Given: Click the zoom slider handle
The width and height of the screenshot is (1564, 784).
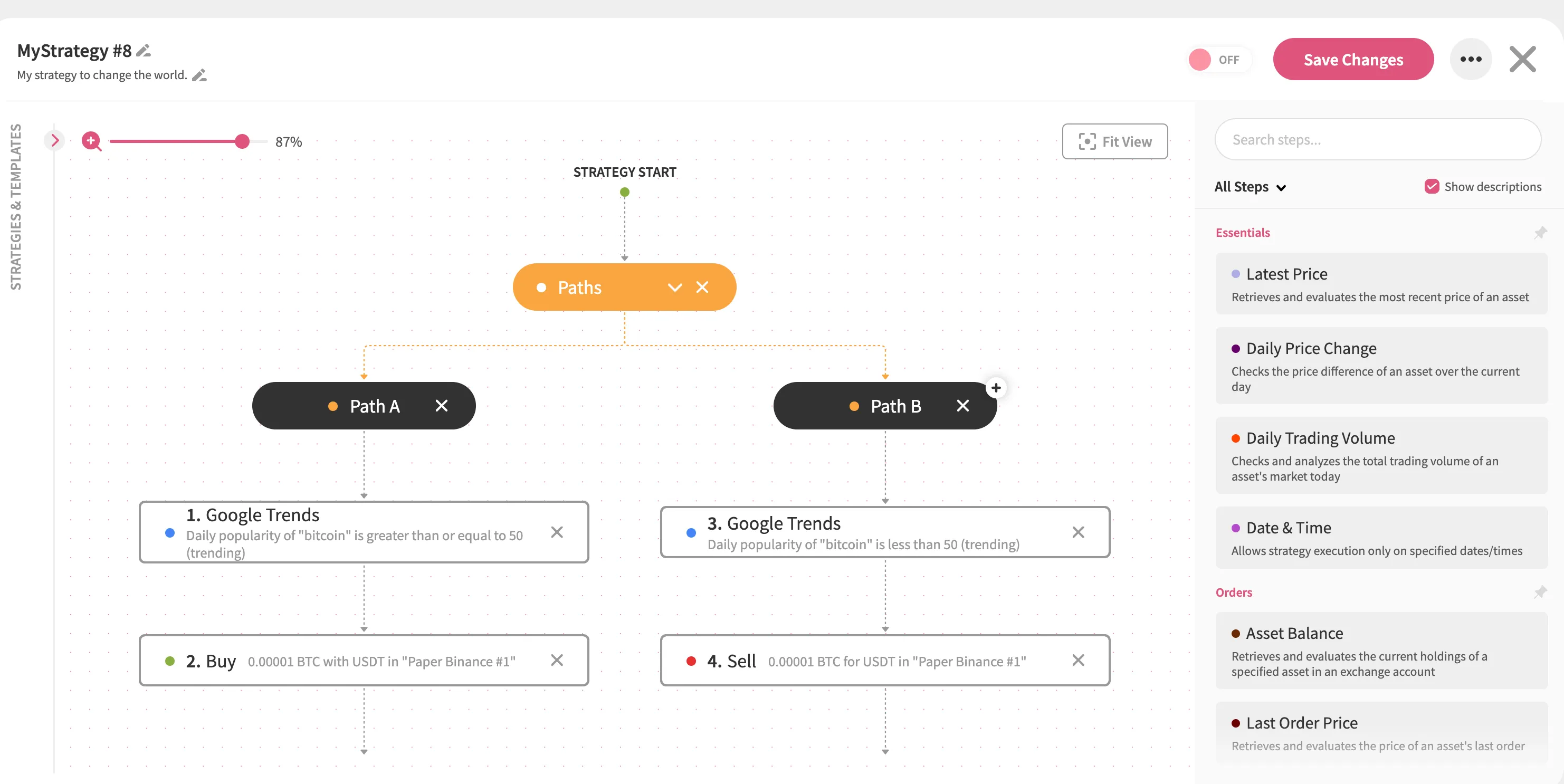Looking at the screenshot, I should click(242, 141).
